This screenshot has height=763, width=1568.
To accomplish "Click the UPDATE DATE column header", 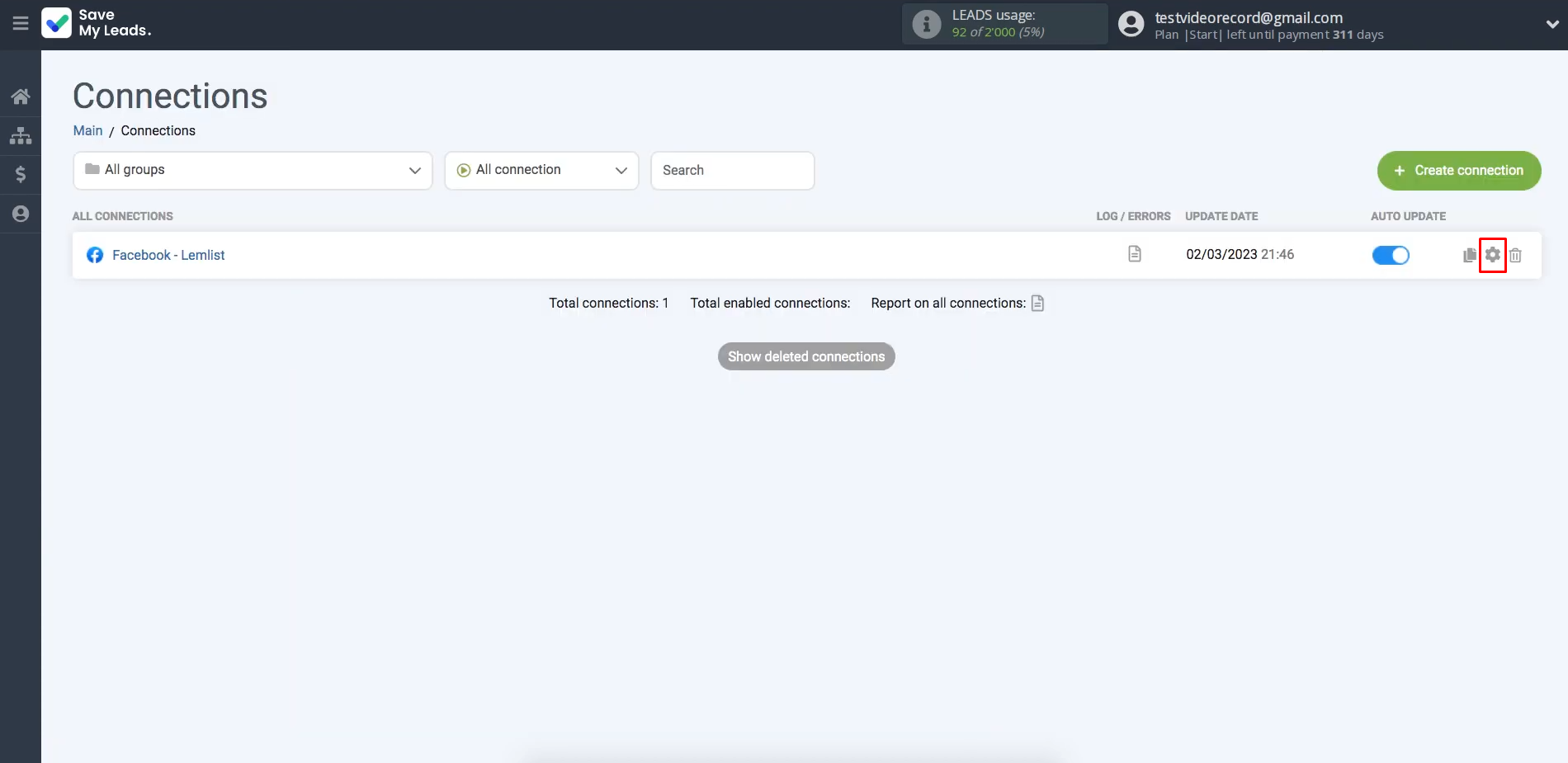I will (x=1221, y=216).
